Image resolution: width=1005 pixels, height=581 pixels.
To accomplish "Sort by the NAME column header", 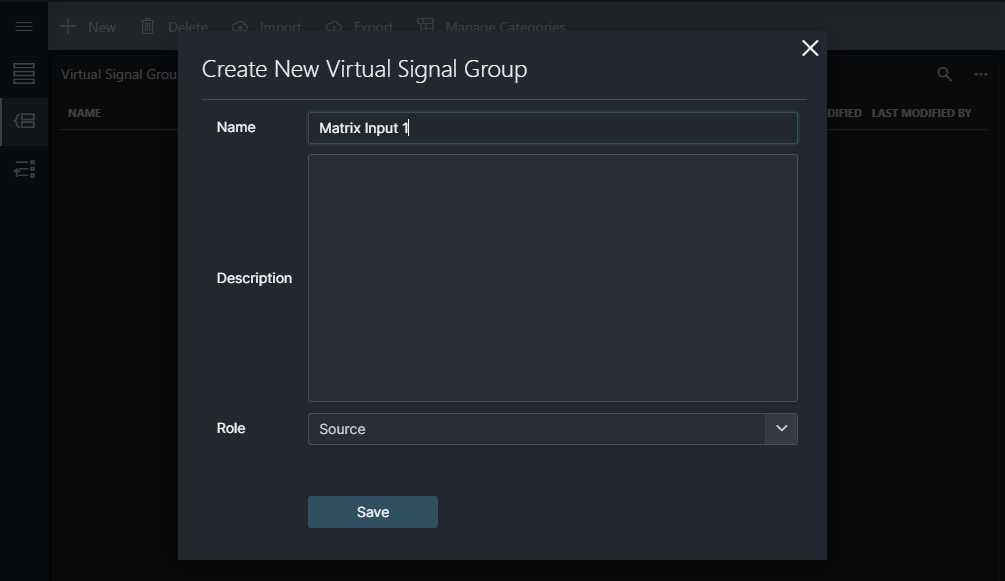I will 82,112.
